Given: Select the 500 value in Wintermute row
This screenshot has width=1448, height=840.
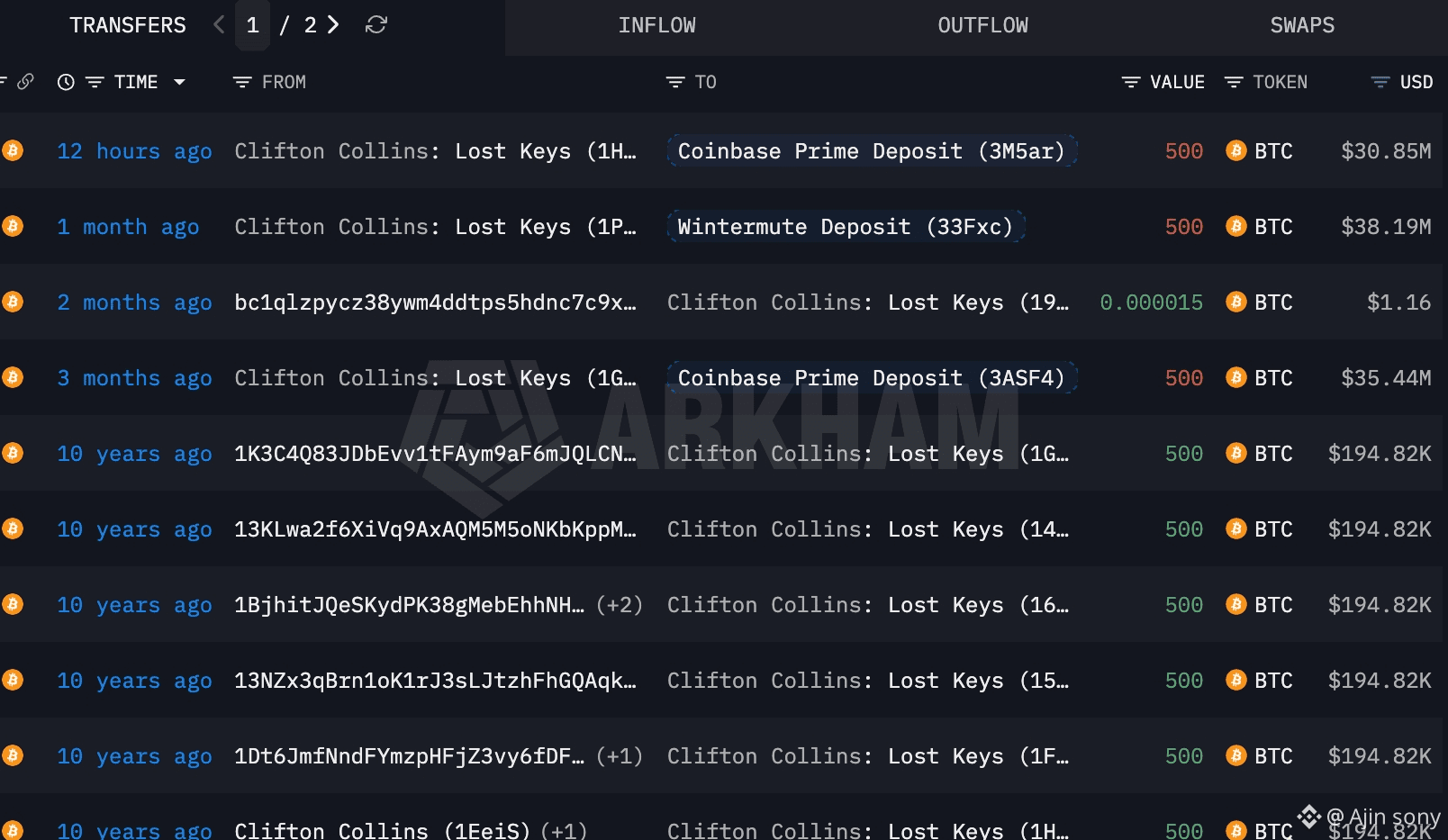Looking at the screenshot, I should pyautogui.click(x=1184, y=227).
